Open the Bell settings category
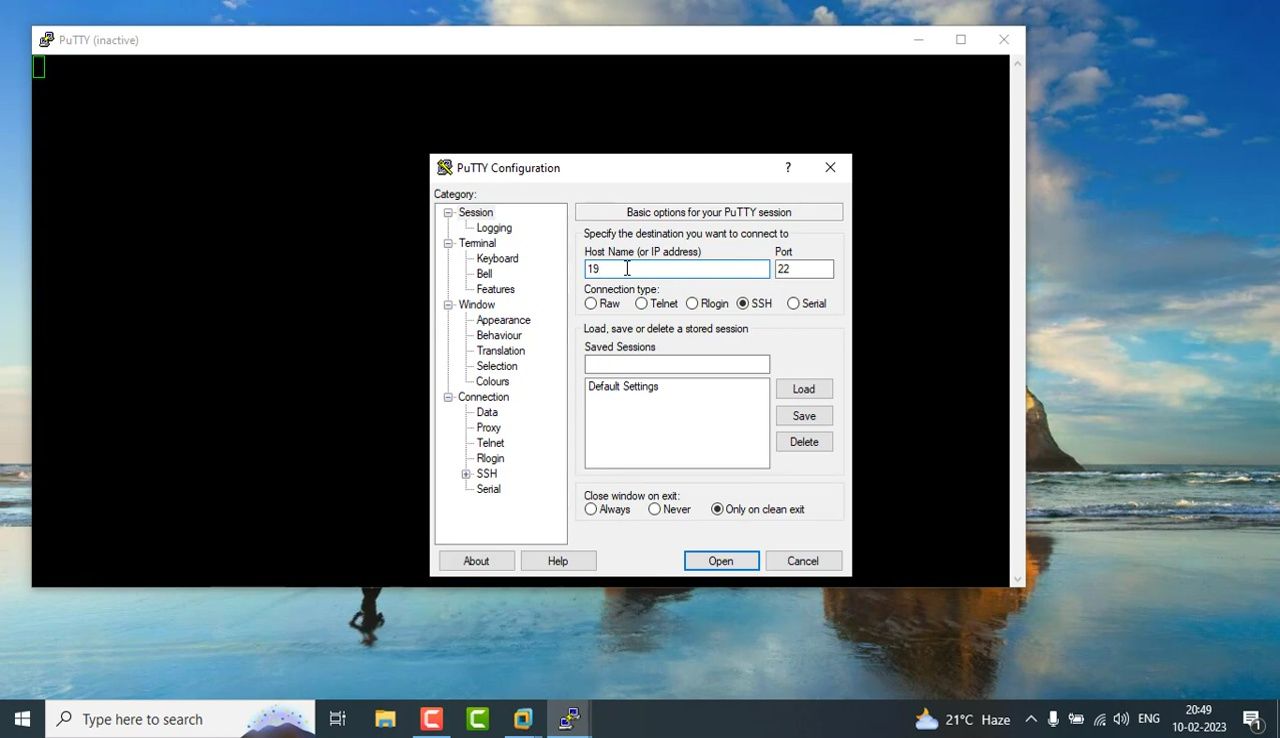Image resolution: width=1280 pixels, height=738 pixels. tap(484, 274)
